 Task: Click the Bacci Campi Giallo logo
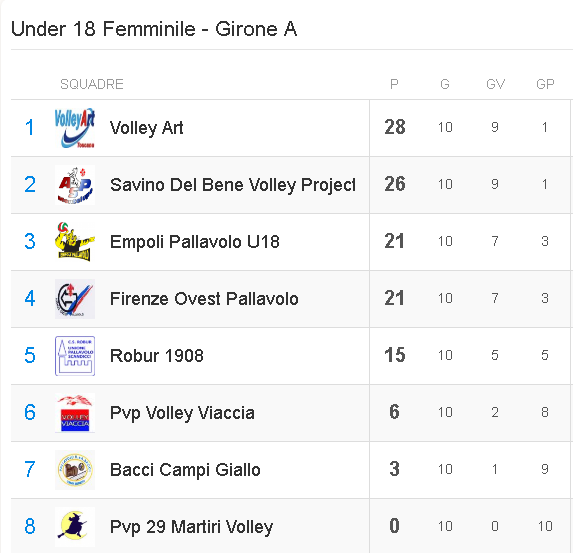pos(75,470)
